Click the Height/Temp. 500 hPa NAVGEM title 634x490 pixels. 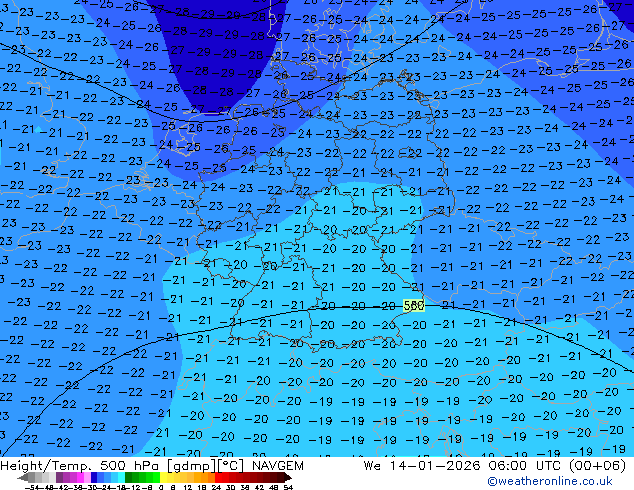(152, 466)
